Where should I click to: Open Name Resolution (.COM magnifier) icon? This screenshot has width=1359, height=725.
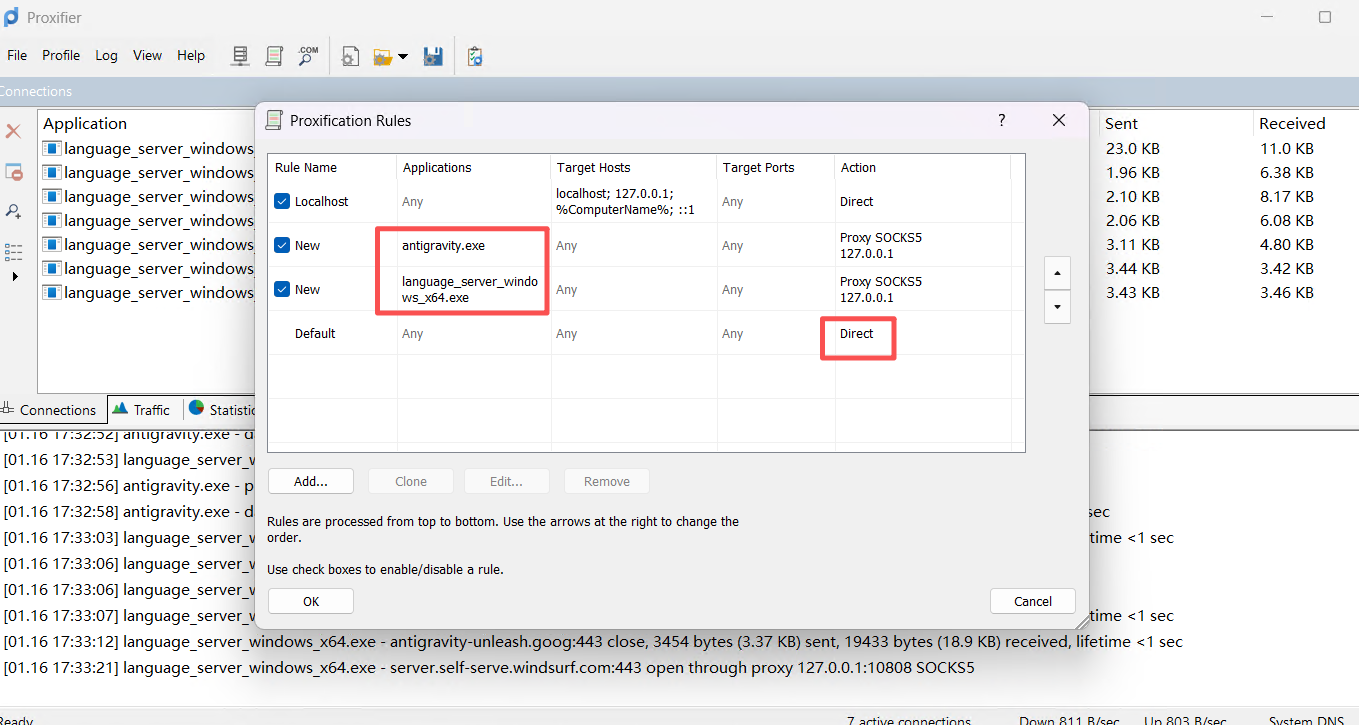tap(308, 56)
